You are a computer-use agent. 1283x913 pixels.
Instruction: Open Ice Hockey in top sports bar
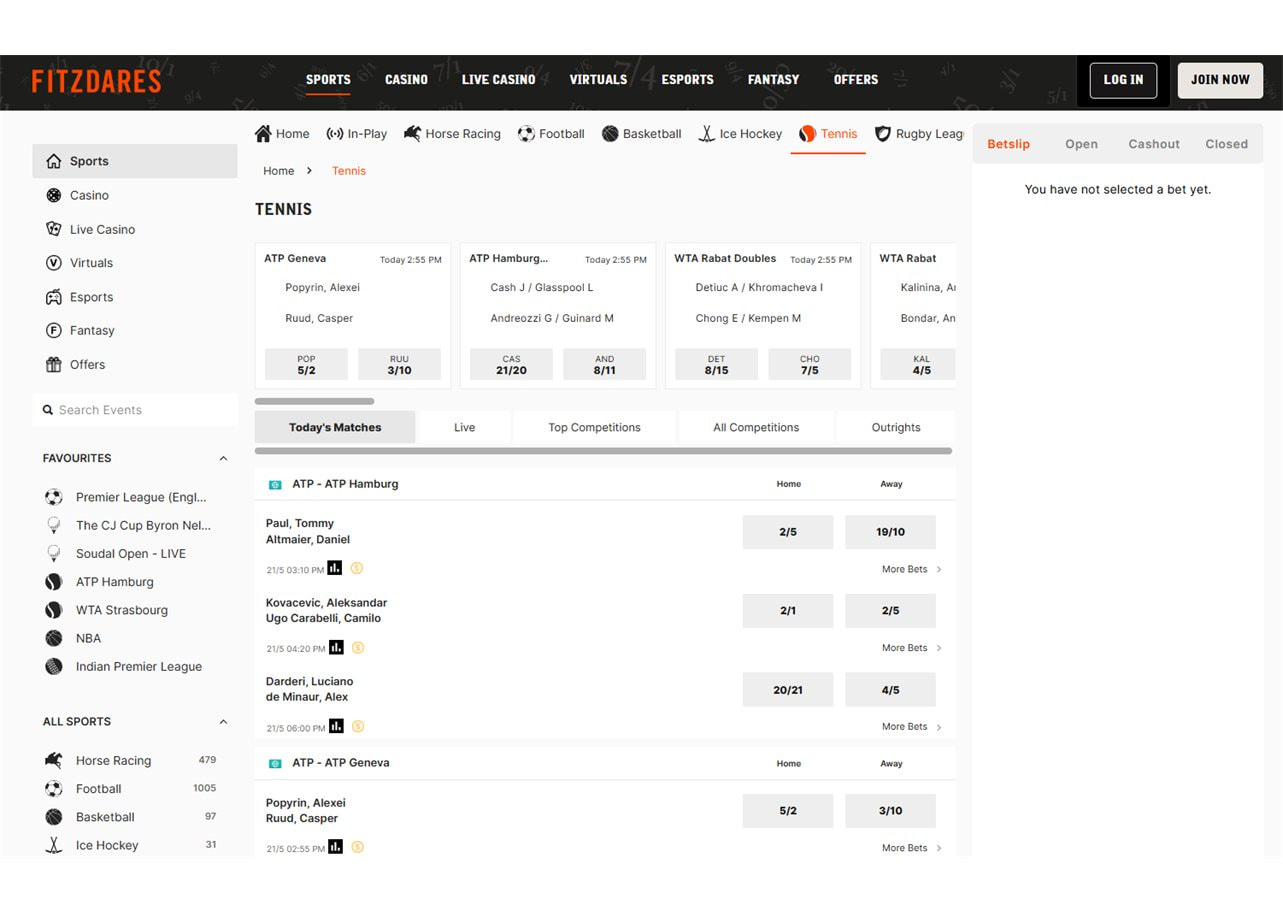point(740,134)
